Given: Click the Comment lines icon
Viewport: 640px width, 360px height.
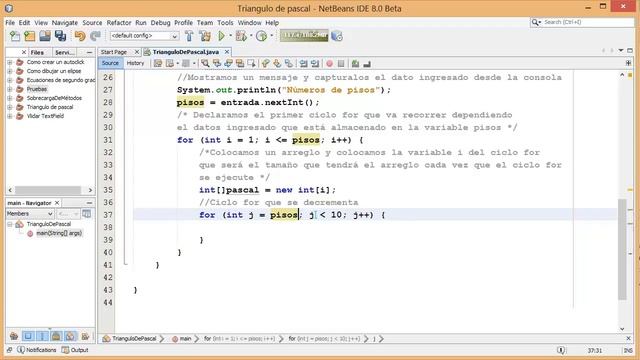Looking at the screenshot, I should coord(356,63).
